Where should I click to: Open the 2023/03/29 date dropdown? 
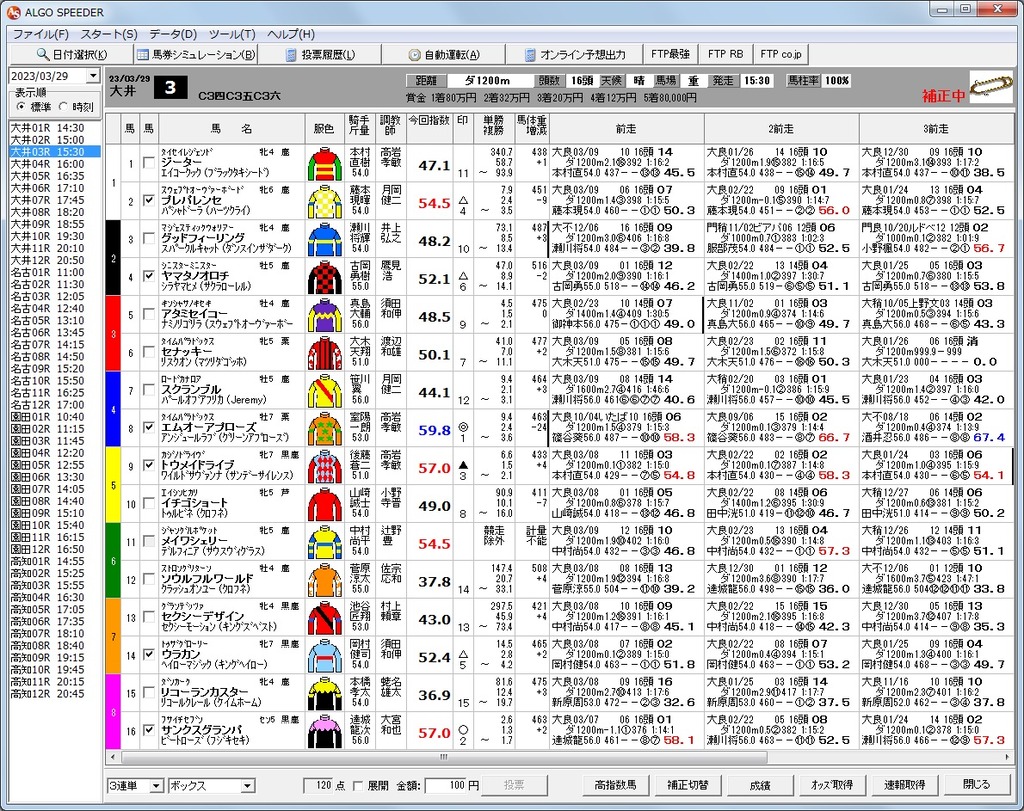[93, 76]
